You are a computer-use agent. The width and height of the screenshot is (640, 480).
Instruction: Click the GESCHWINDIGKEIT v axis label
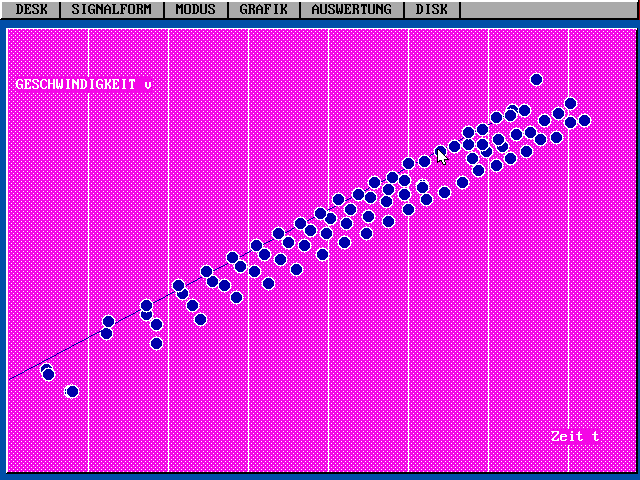(83, 85)
